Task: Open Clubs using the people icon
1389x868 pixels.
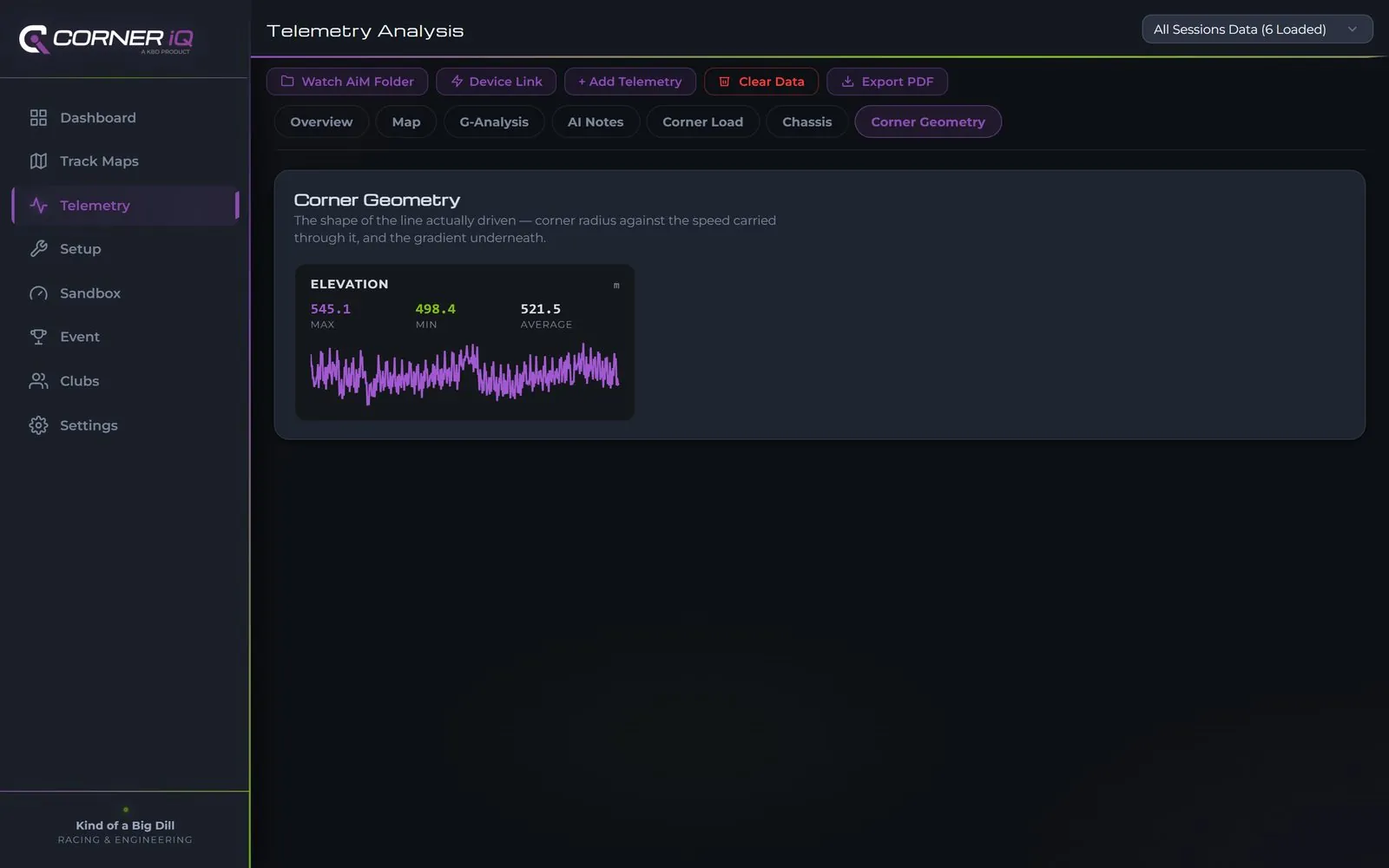Action: (38, 381)
